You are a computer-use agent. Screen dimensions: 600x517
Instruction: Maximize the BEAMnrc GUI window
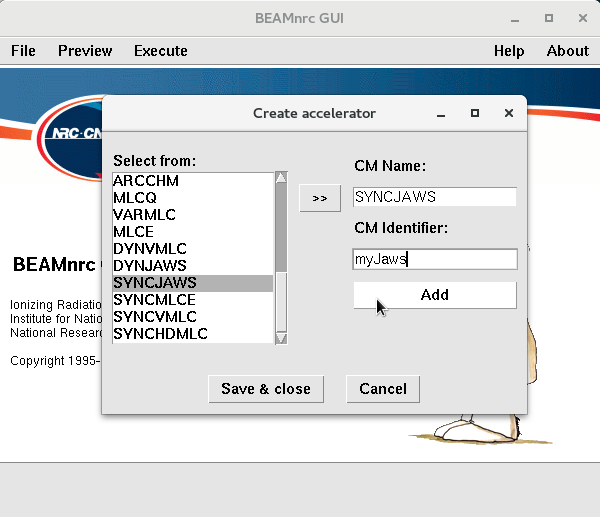(x=549, y=18)
